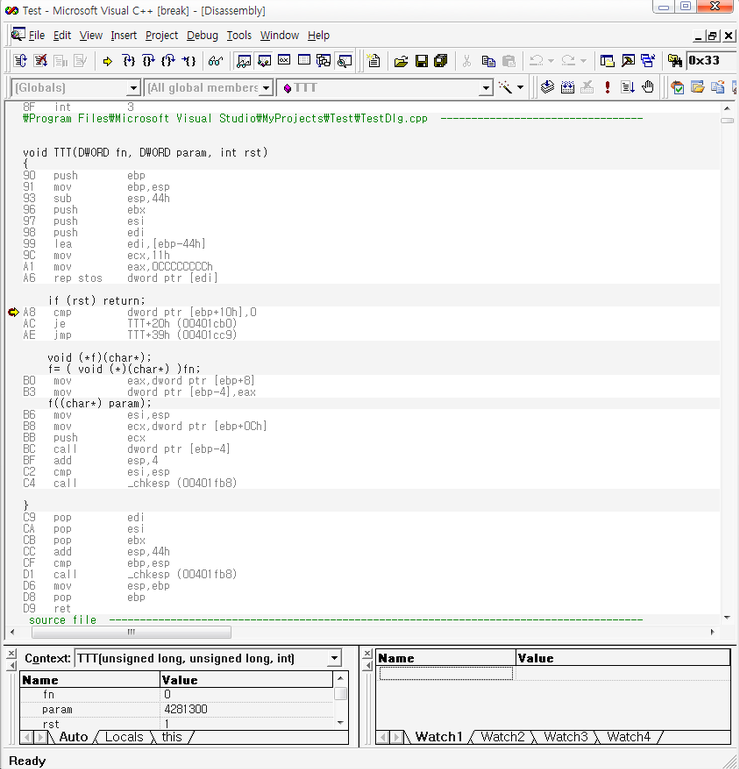Click the find text field showing 0x33
Viewport: 739px width, 769px height.
tap(711, 61)
